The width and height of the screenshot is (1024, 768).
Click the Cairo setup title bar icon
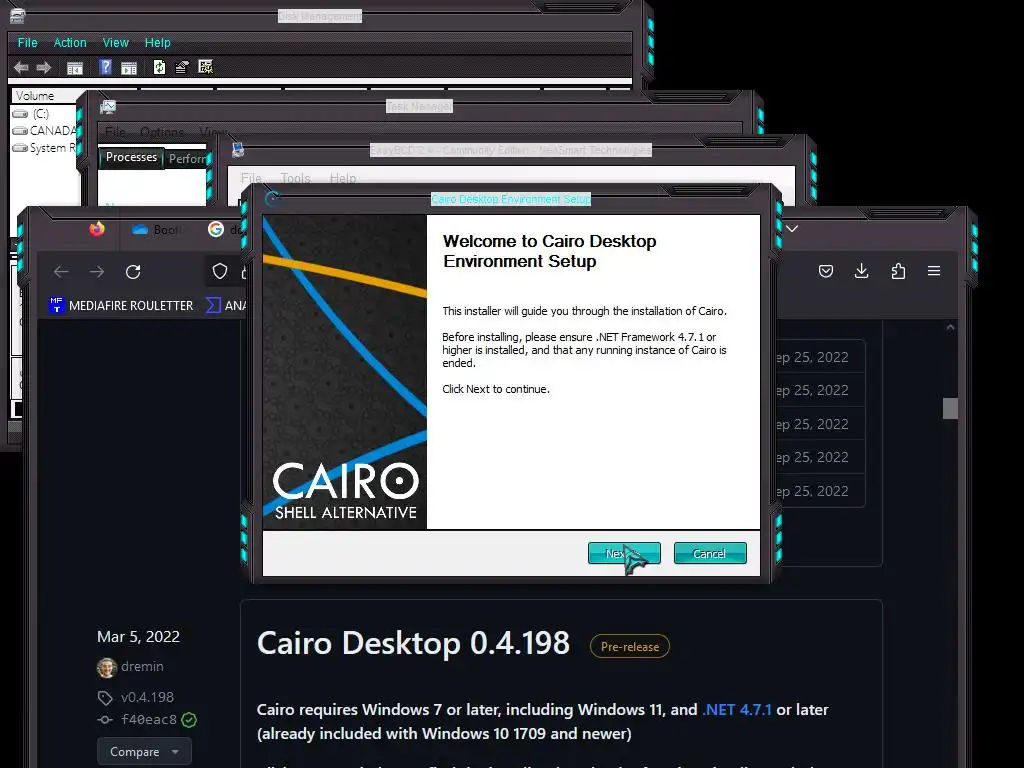[273, 199]
